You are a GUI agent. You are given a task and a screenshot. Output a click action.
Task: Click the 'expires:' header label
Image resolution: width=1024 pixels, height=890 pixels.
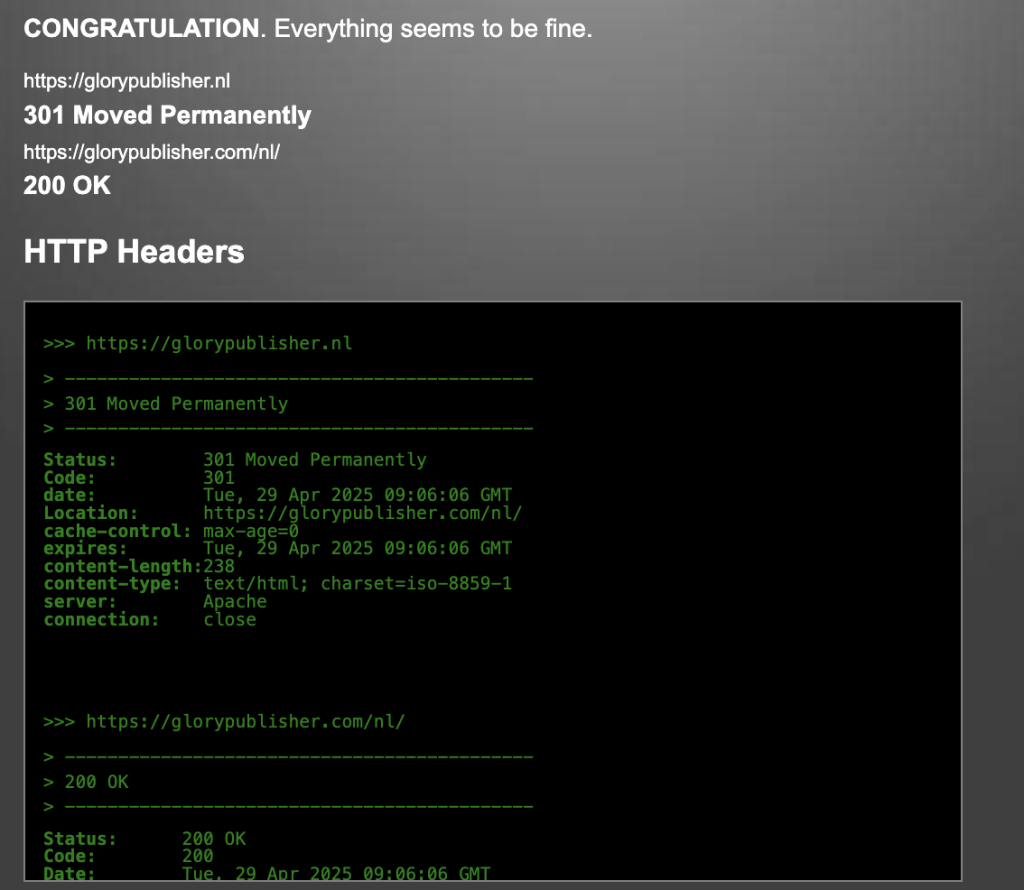pos(86,548)
